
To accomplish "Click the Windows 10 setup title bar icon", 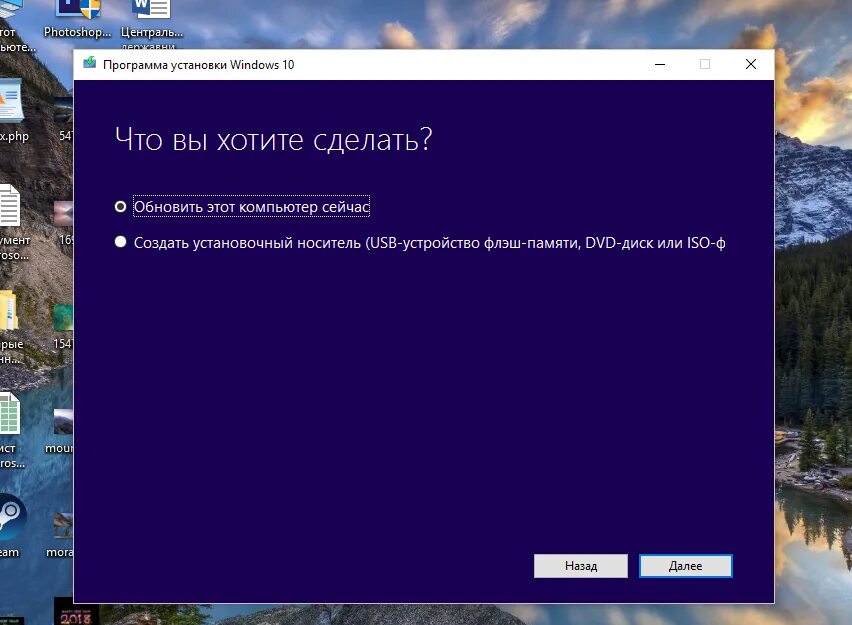I will (x=89, y=64).
